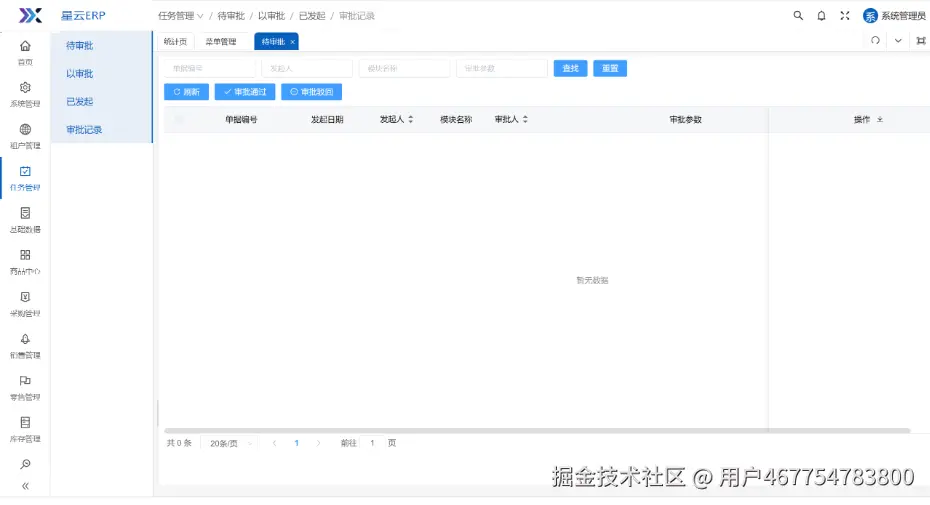
Task: Open the tab options chevron dropdown
Action: tap(898, 40)
